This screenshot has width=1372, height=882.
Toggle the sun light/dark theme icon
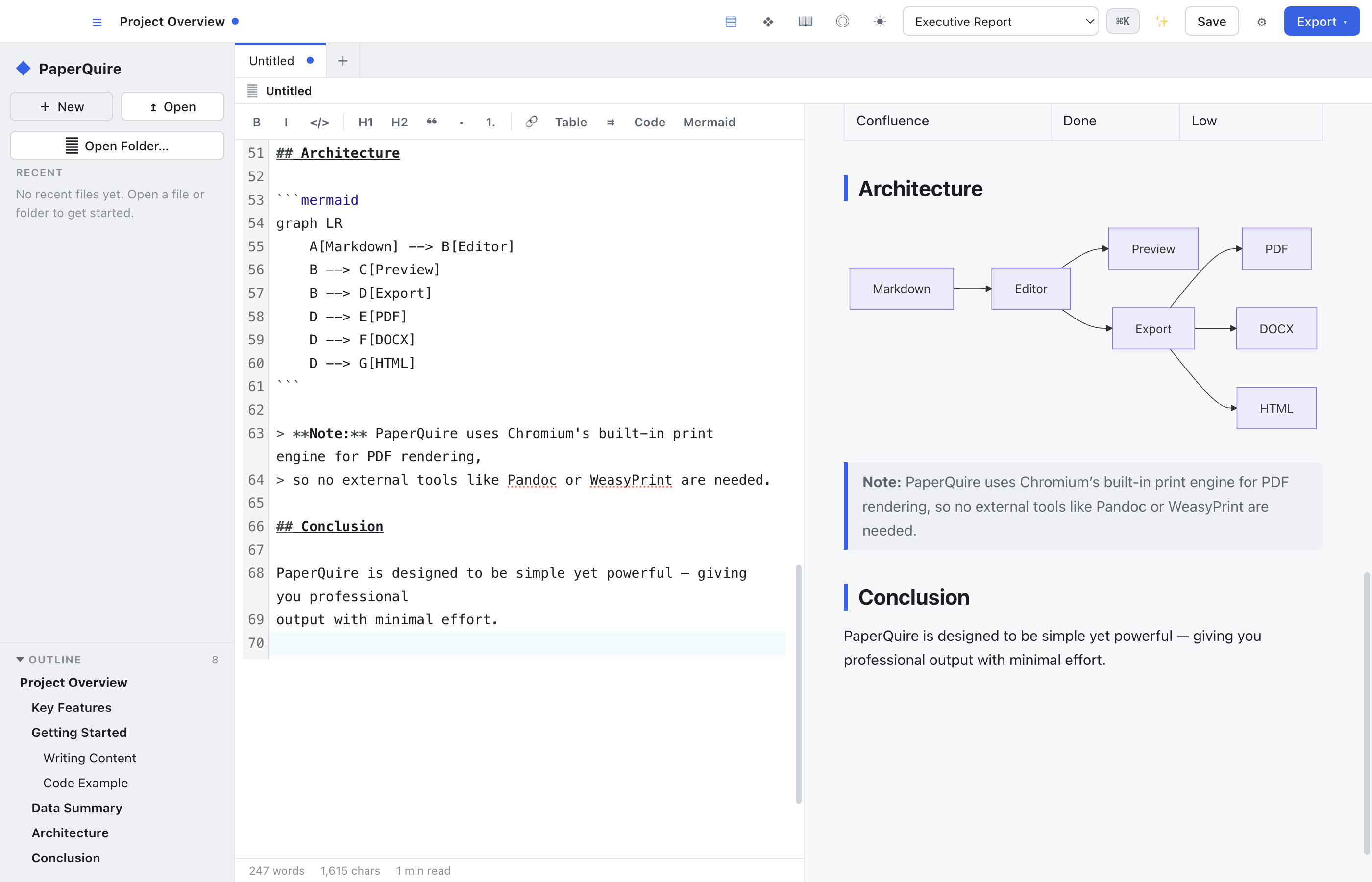pyautogui.click(x=880, y=22)
